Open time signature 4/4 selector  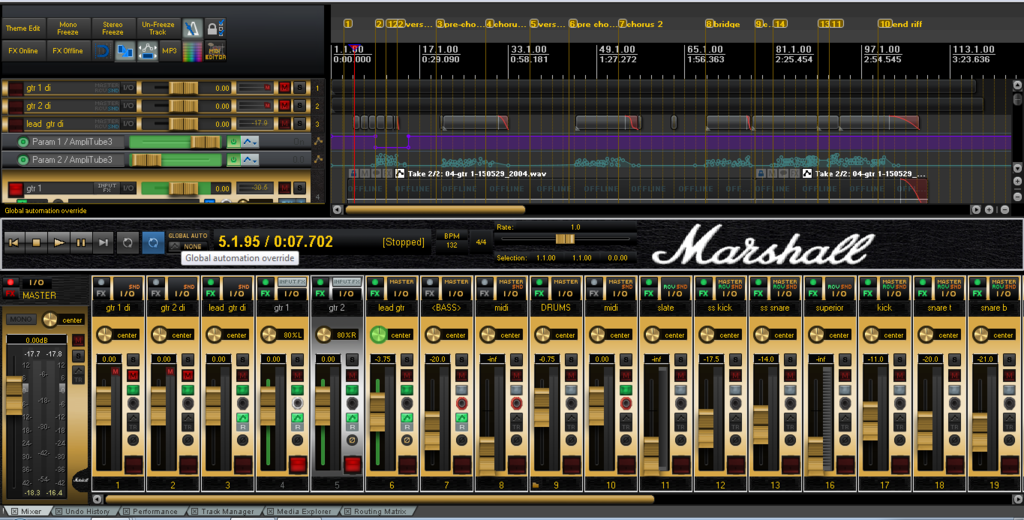pos(481,242)
